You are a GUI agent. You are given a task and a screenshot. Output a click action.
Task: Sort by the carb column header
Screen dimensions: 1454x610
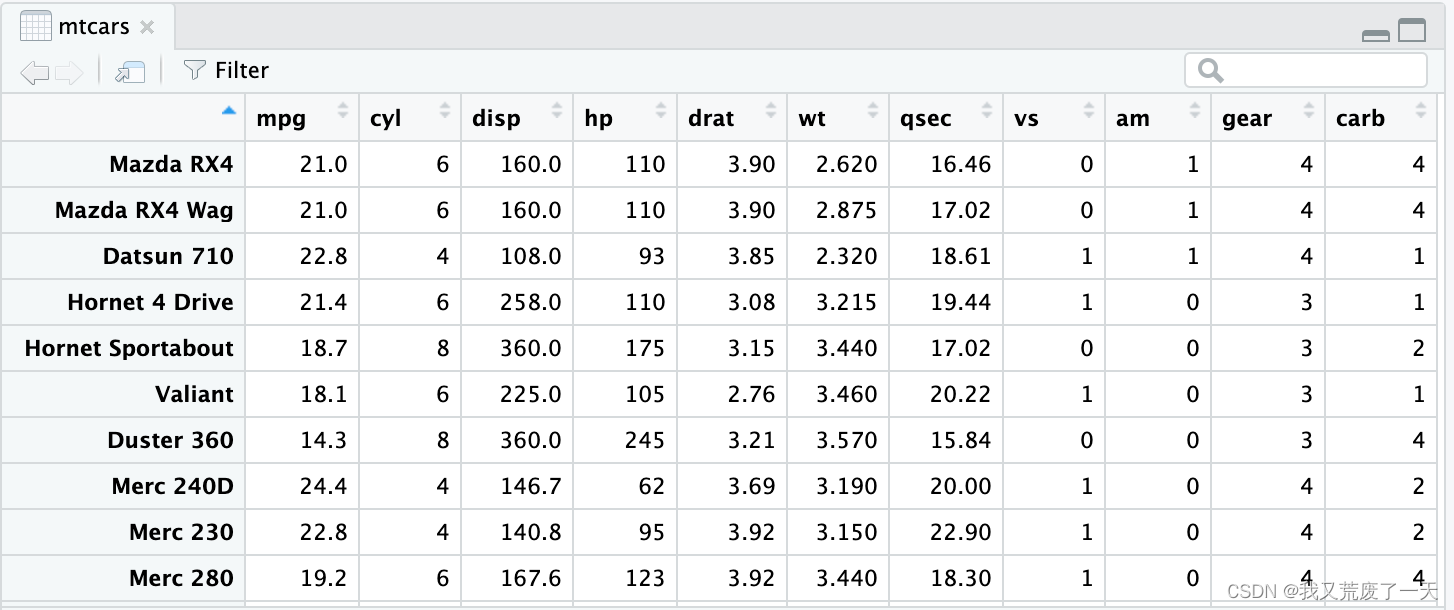(1381, 118)
